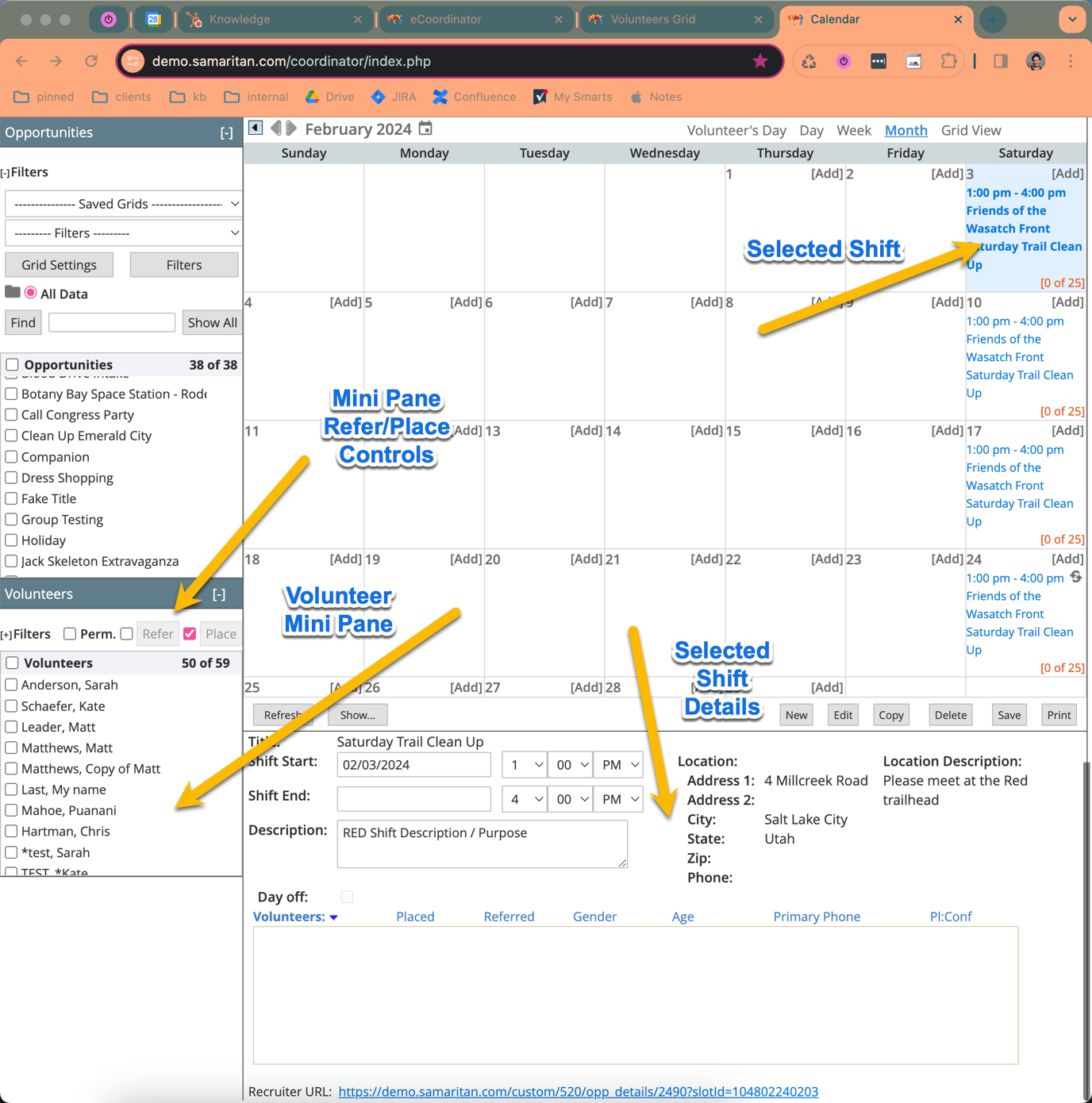The height and width of the screenshot is (1103, 1092).
Task: Click the vertical scrollbar on right edge
Action: pos(1086,873)
